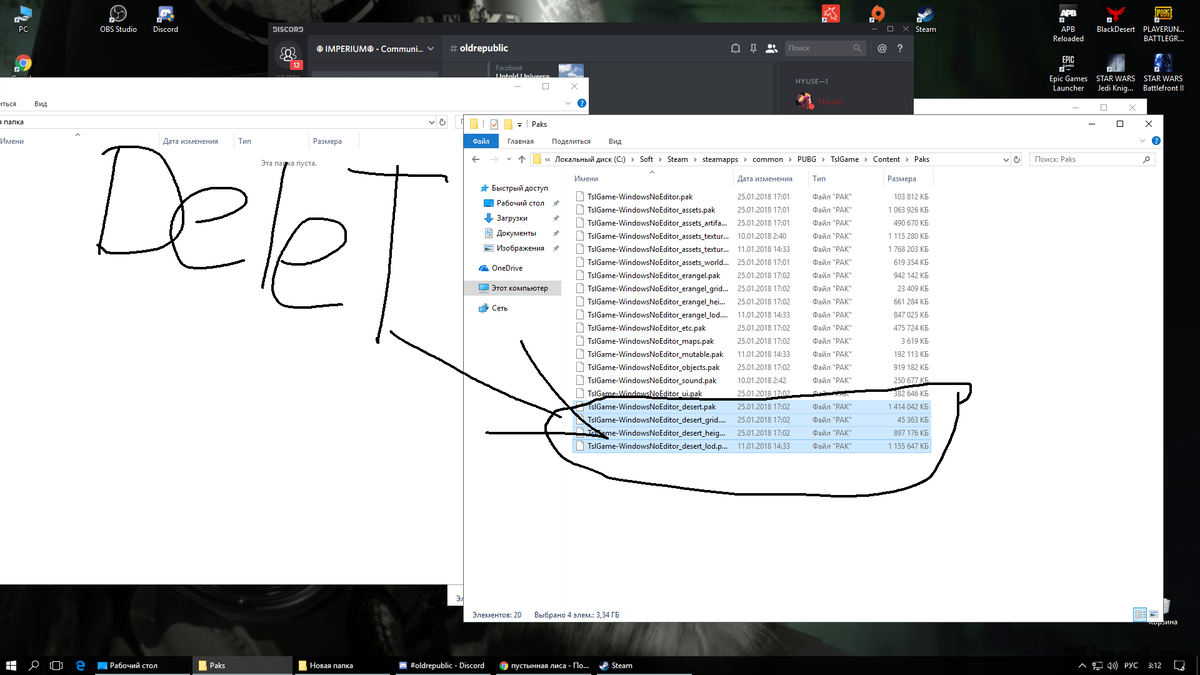This screenshot has width=1200, height=675.
Task: Launch STAR WARS Jedi Knight shortcut
Action: (x=1115, y=73)
